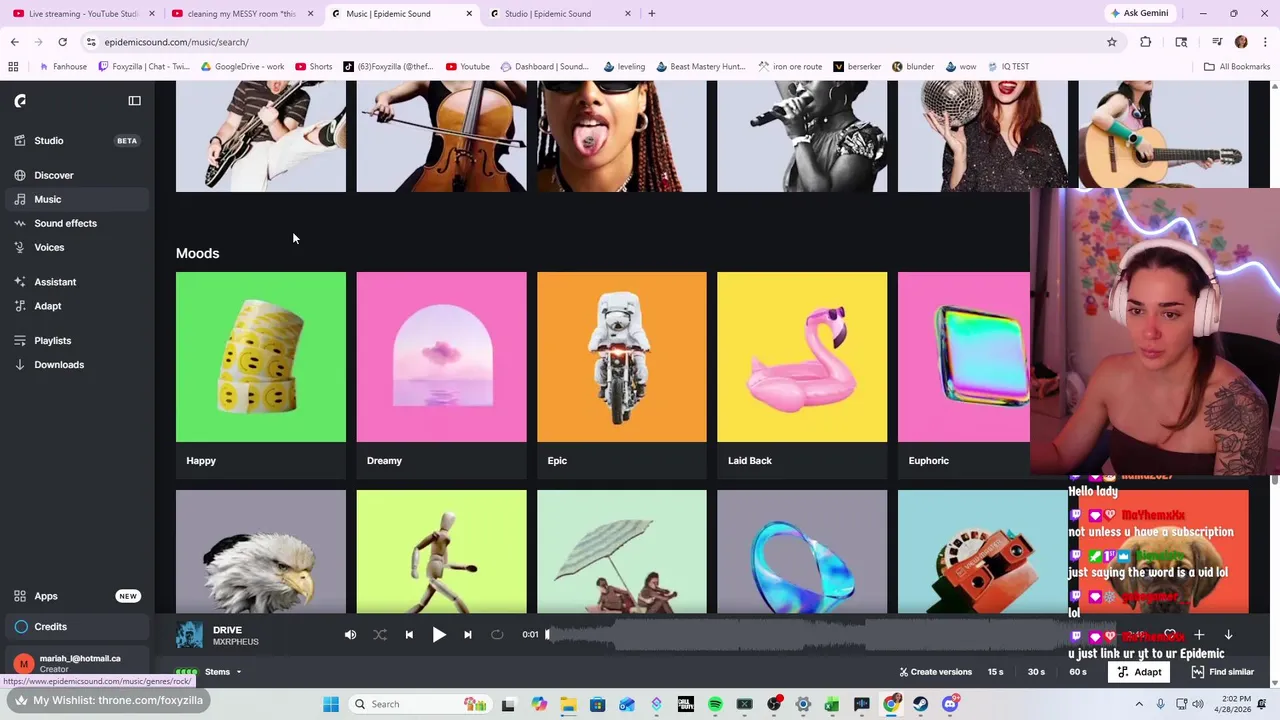1280x720 pixels.
Task: Switch to cleaning my MESSY room tab
Action: (x=243, y=14)
